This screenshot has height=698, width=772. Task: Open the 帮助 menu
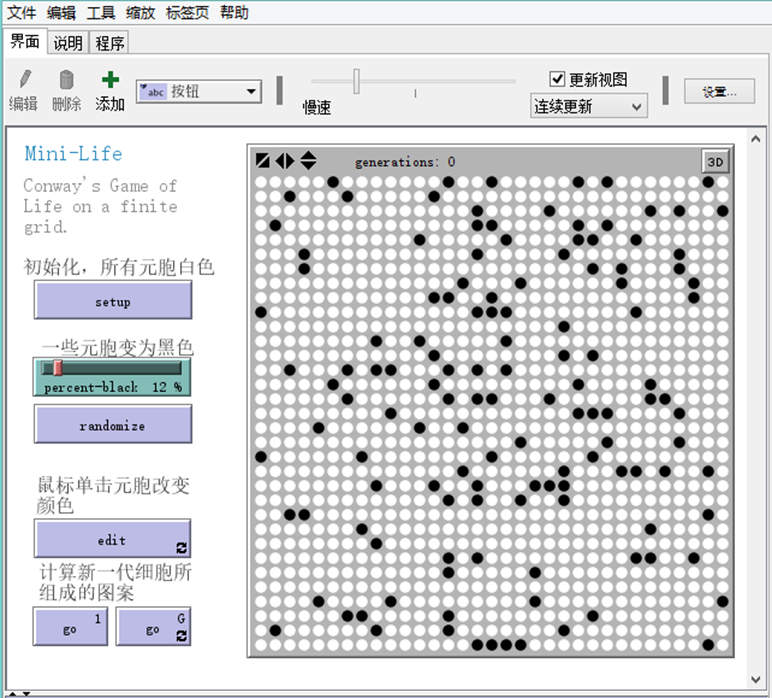(x=234, y=12)
